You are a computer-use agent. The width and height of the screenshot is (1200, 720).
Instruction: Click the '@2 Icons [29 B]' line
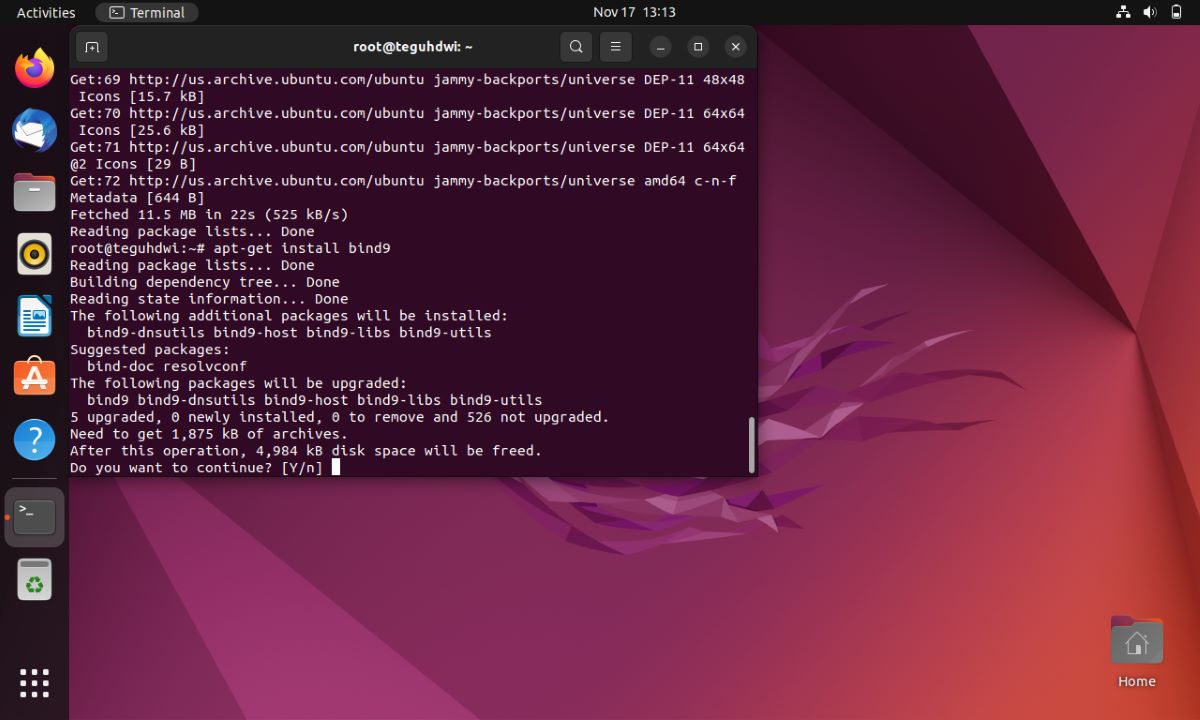(x=133, y=164)
